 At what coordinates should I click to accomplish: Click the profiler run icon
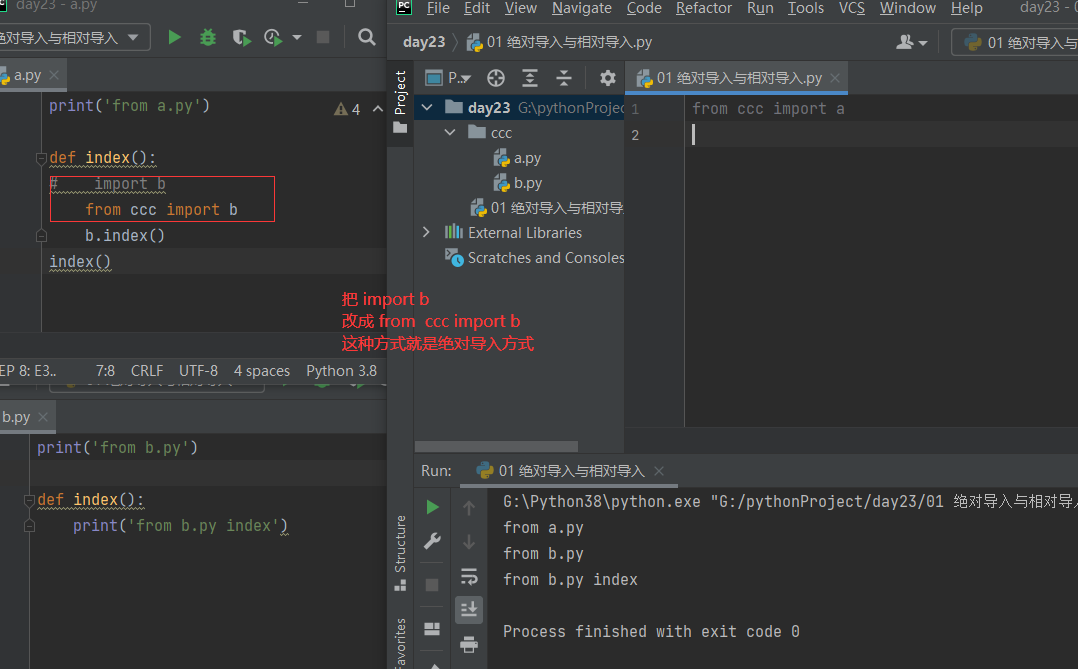(273, 37)
